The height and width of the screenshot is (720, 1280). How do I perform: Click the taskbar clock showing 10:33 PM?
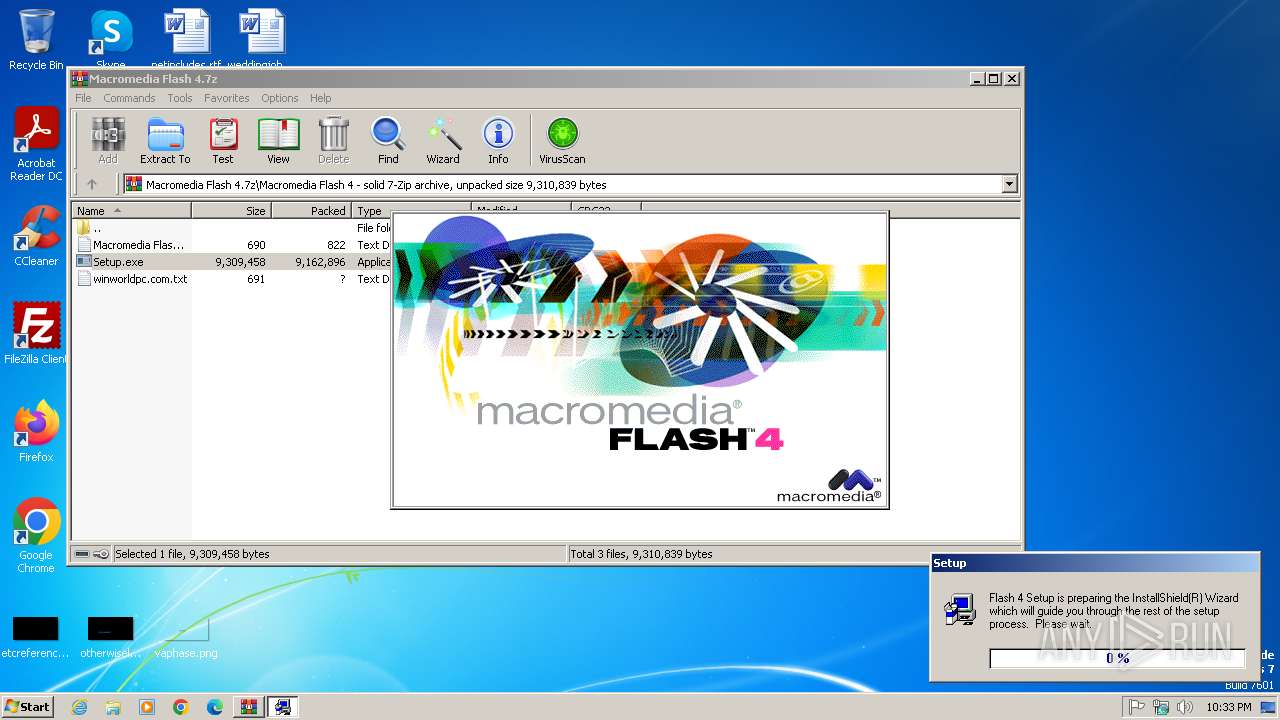point(1228,707)
